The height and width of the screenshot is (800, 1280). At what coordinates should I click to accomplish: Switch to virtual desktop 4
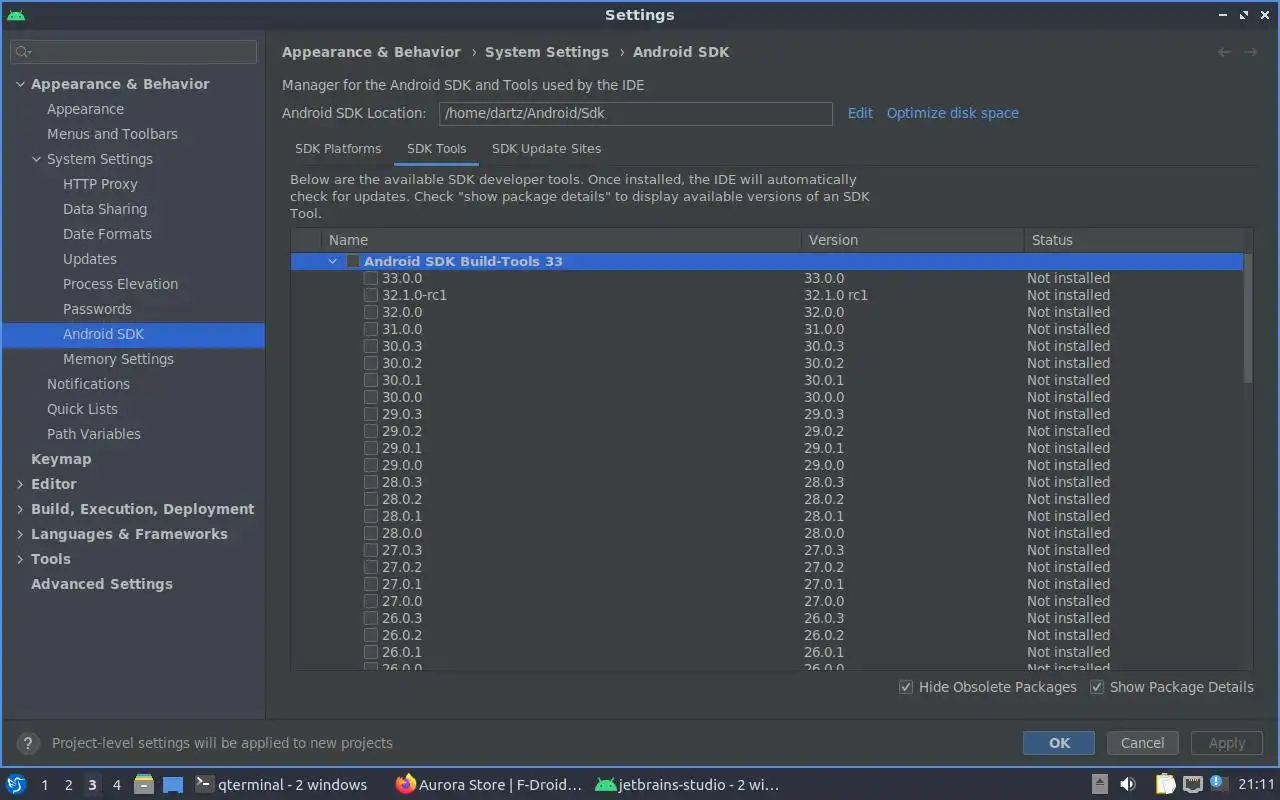[116, 785]
